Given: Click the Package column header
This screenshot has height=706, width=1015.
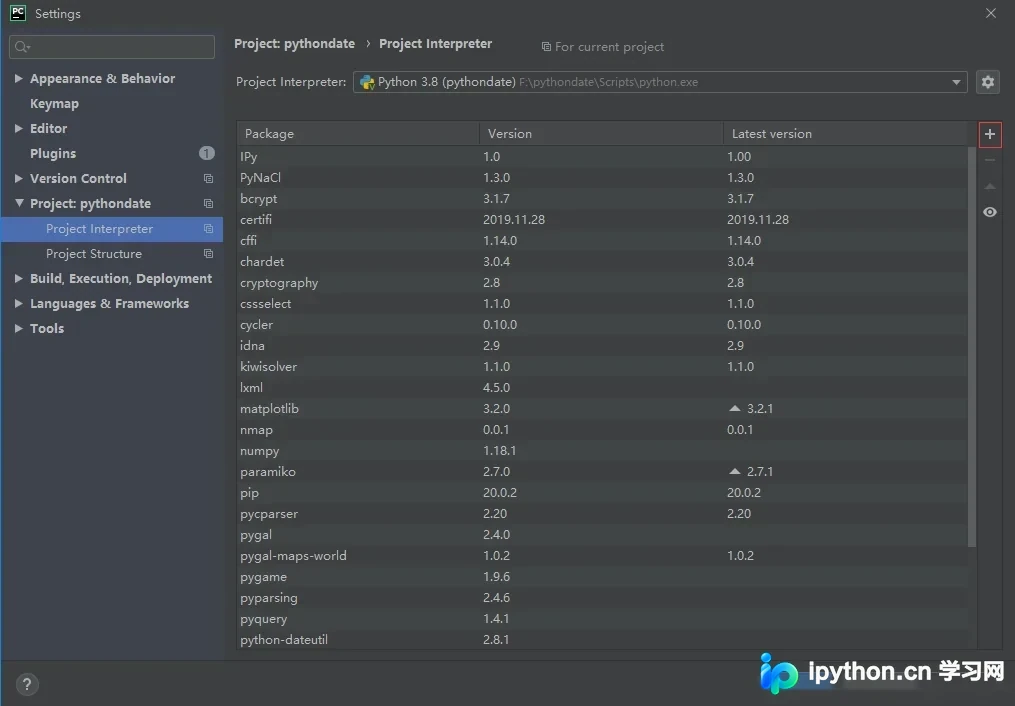Looking at the screenshot, I should [x=358, y=133].
